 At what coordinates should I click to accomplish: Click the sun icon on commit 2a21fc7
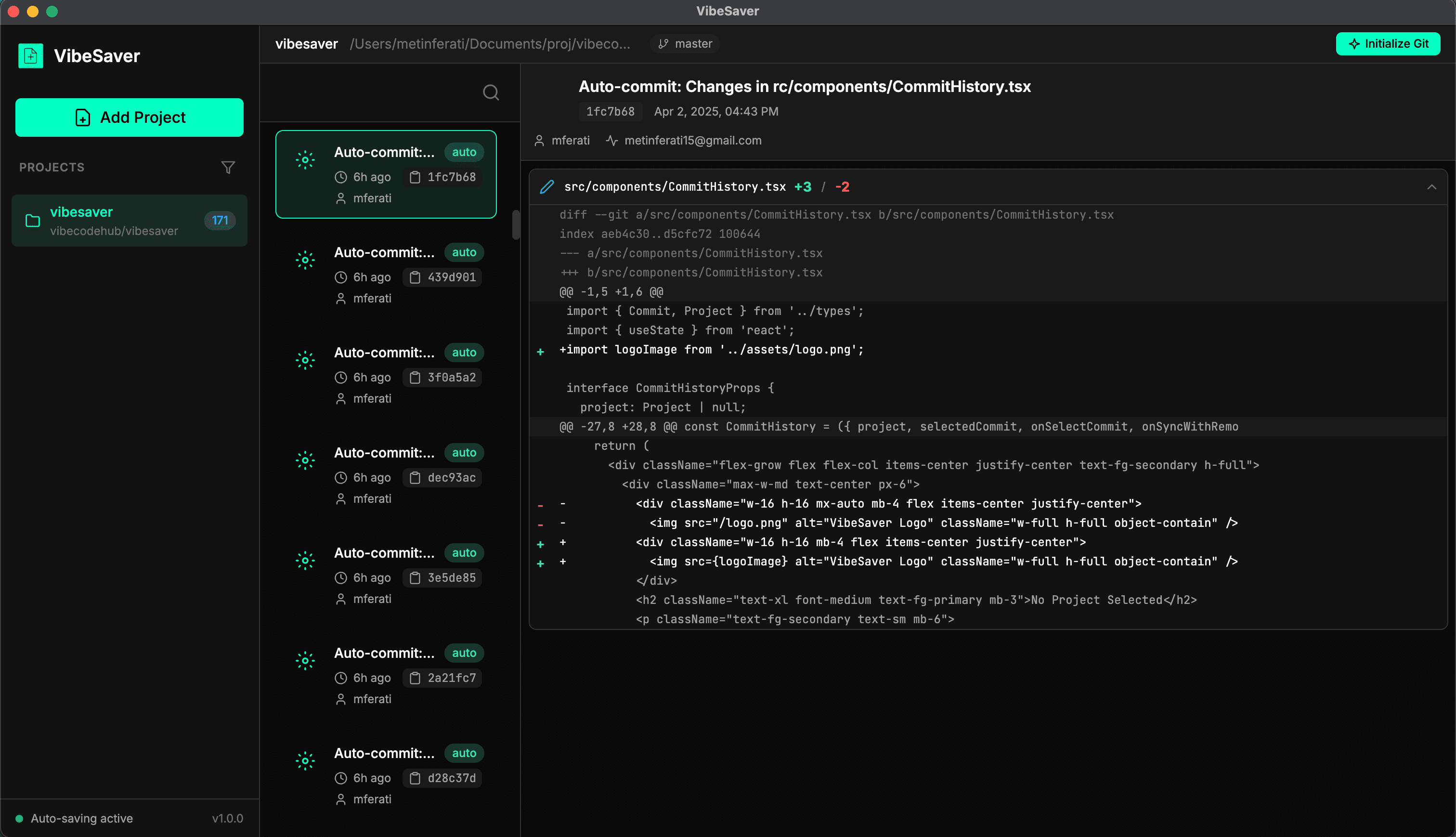pyautogui.click(x=305, y=661)
